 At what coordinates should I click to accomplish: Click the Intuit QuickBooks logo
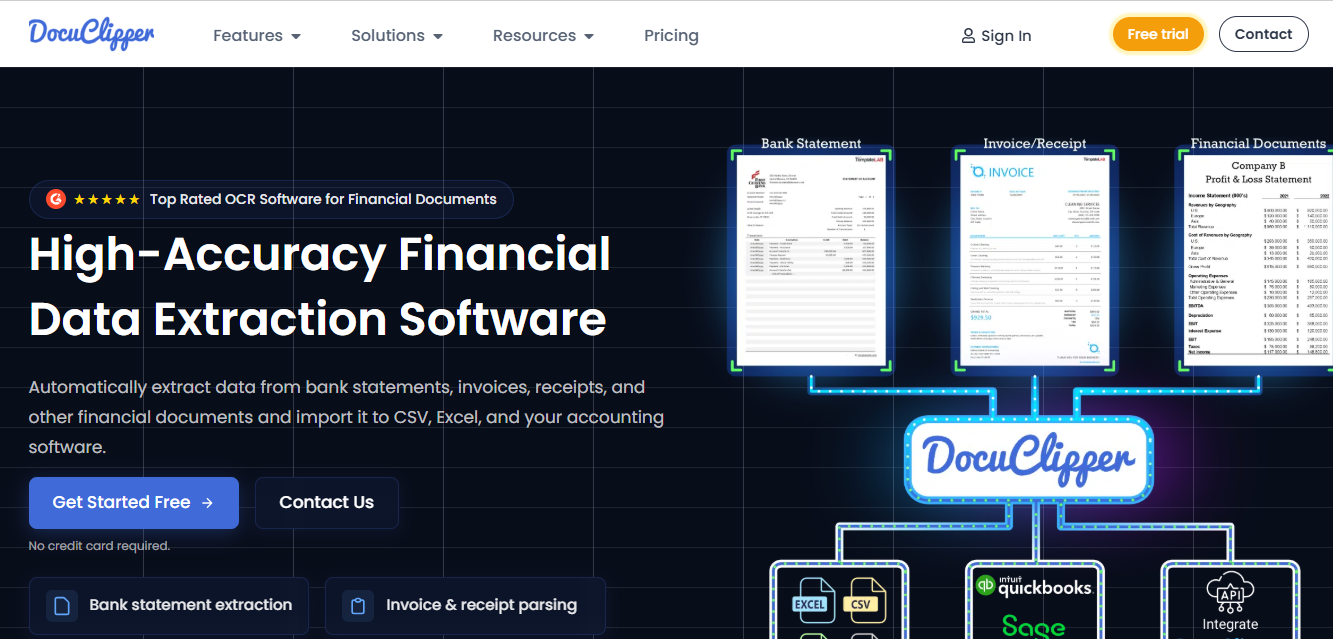[x=1034, y=587]
